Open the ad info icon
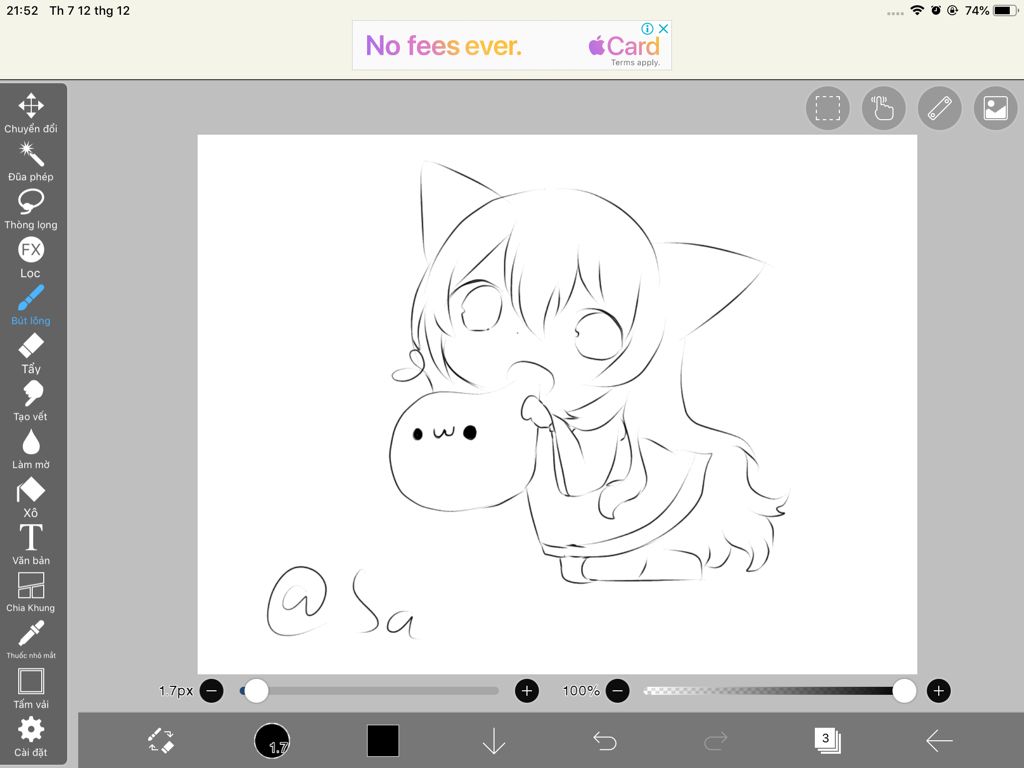Viewport: 1024px width, 768px height. pos(647,29)
